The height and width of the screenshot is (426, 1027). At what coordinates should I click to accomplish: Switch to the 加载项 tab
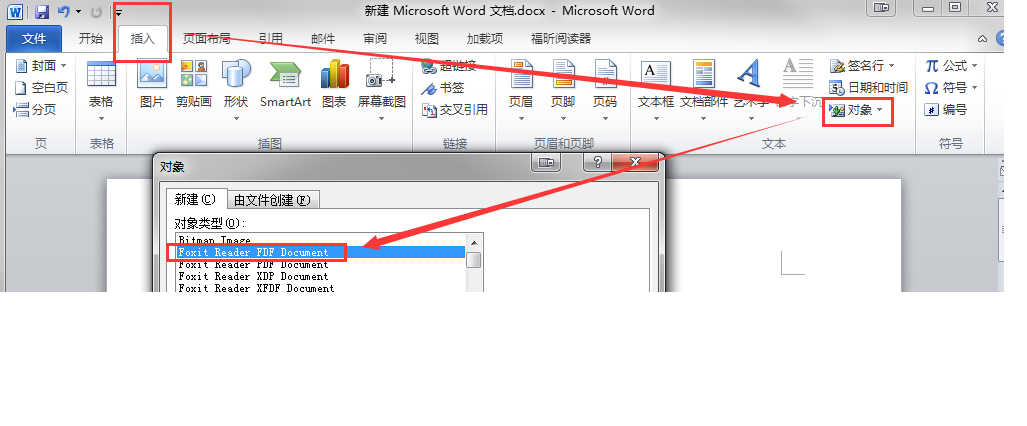tap(484, 39)
